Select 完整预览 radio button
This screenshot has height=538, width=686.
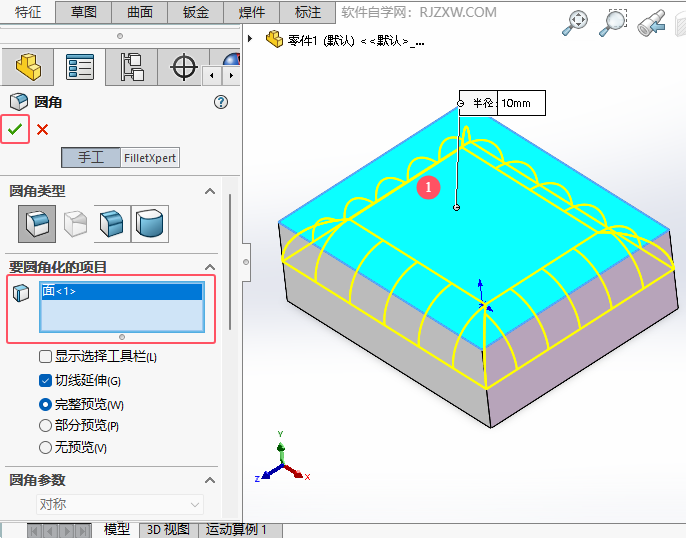[x=45, y=405]
